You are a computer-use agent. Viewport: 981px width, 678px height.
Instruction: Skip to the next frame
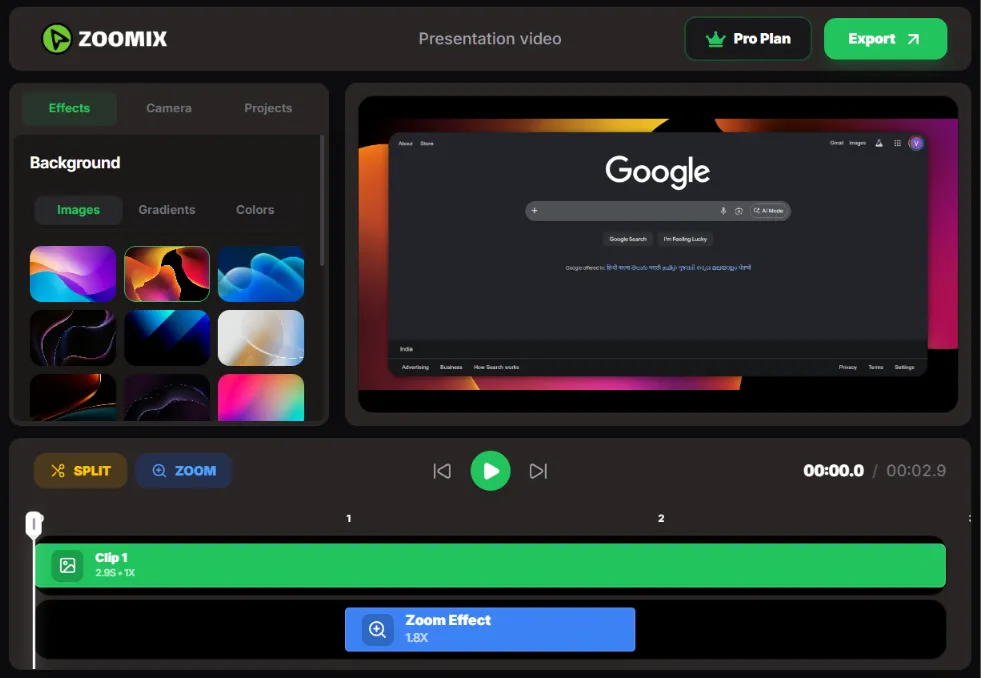538,471
